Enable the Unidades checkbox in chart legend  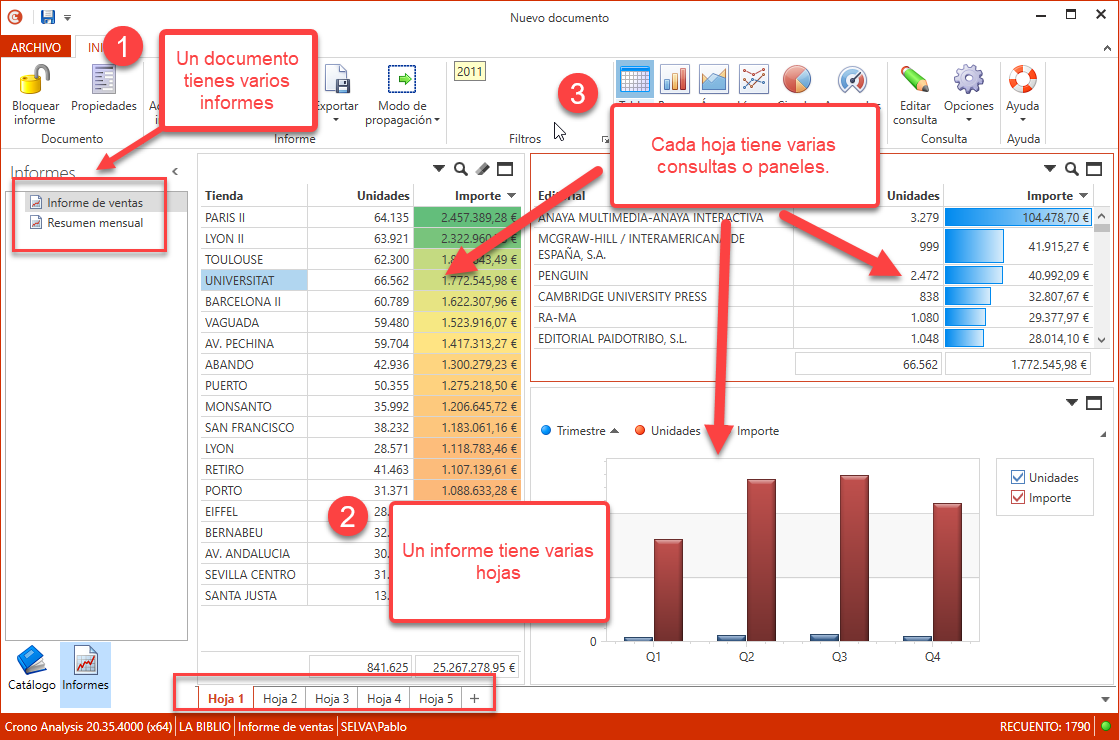click(x=1018, y=476)
